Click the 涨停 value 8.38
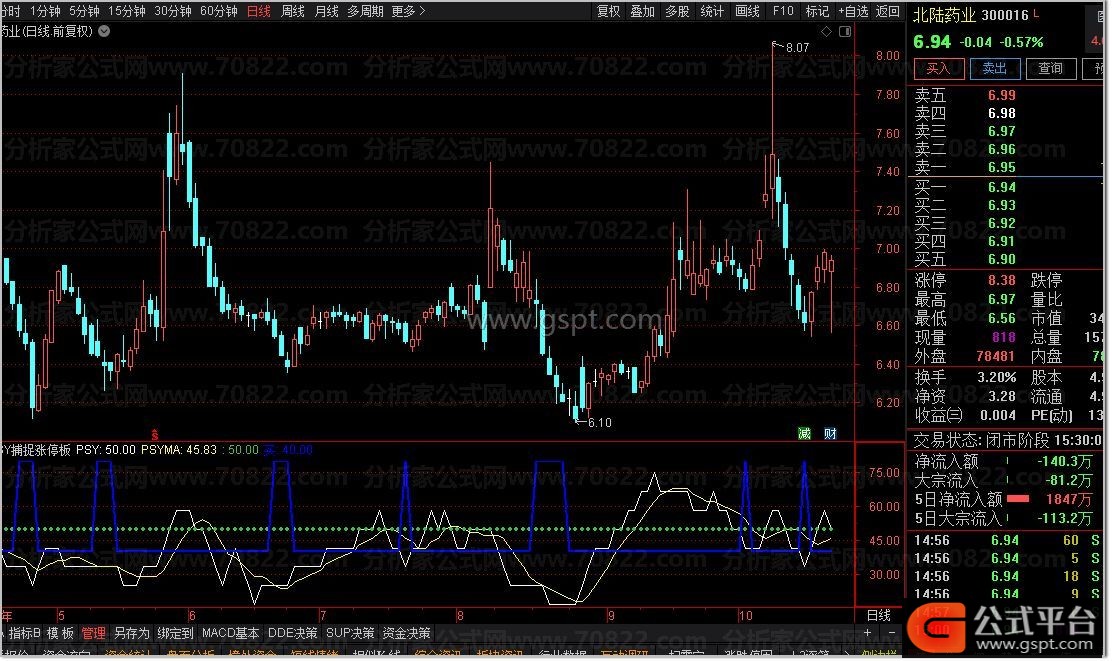1112x661 pixels. (1001, 280)
